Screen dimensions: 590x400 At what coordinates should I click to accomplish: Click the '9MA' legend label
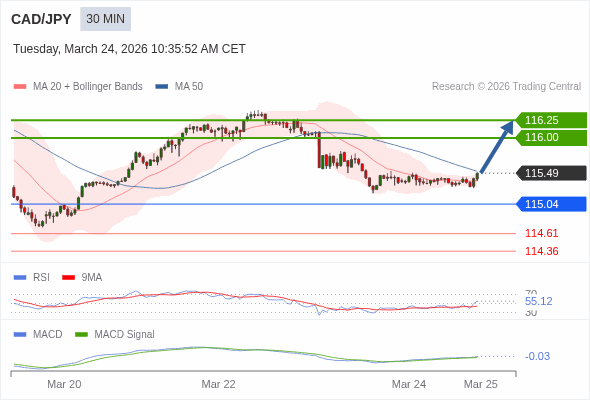click(92, 278)
